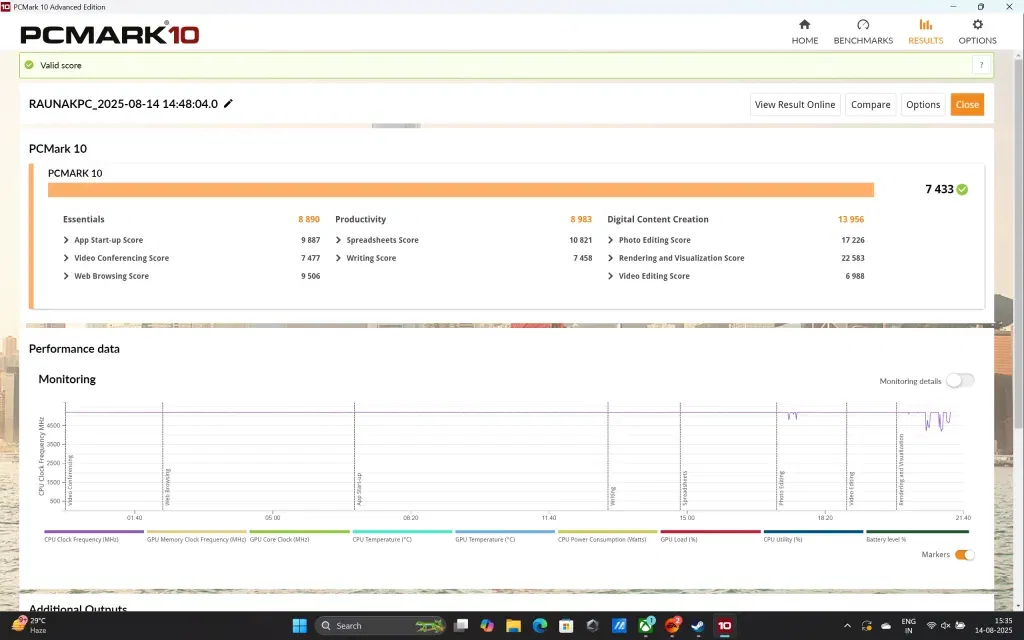Select the GPU Load legend swatch
The image size is (1024, 640).
[x=711, y=532]
